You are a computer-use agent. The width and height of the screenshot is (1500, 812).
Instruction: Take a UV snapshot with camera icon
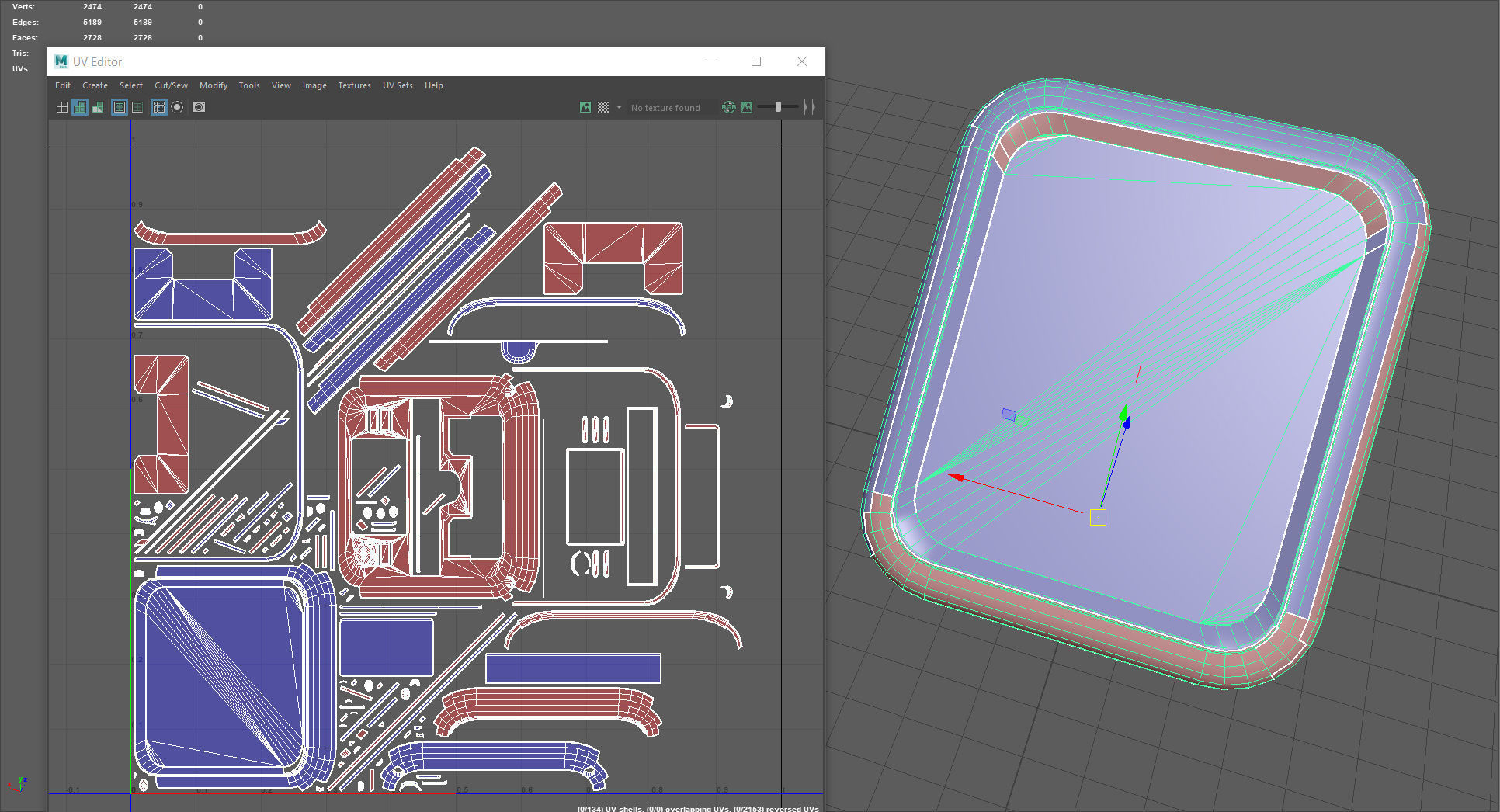199,107
